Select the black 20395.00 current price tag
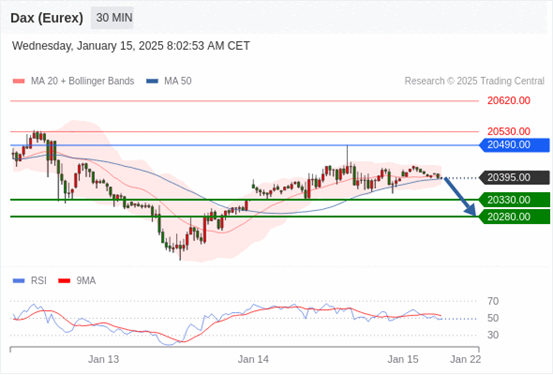Image resolution: width=553 pixels, height=375 pixels. point(514,177)
